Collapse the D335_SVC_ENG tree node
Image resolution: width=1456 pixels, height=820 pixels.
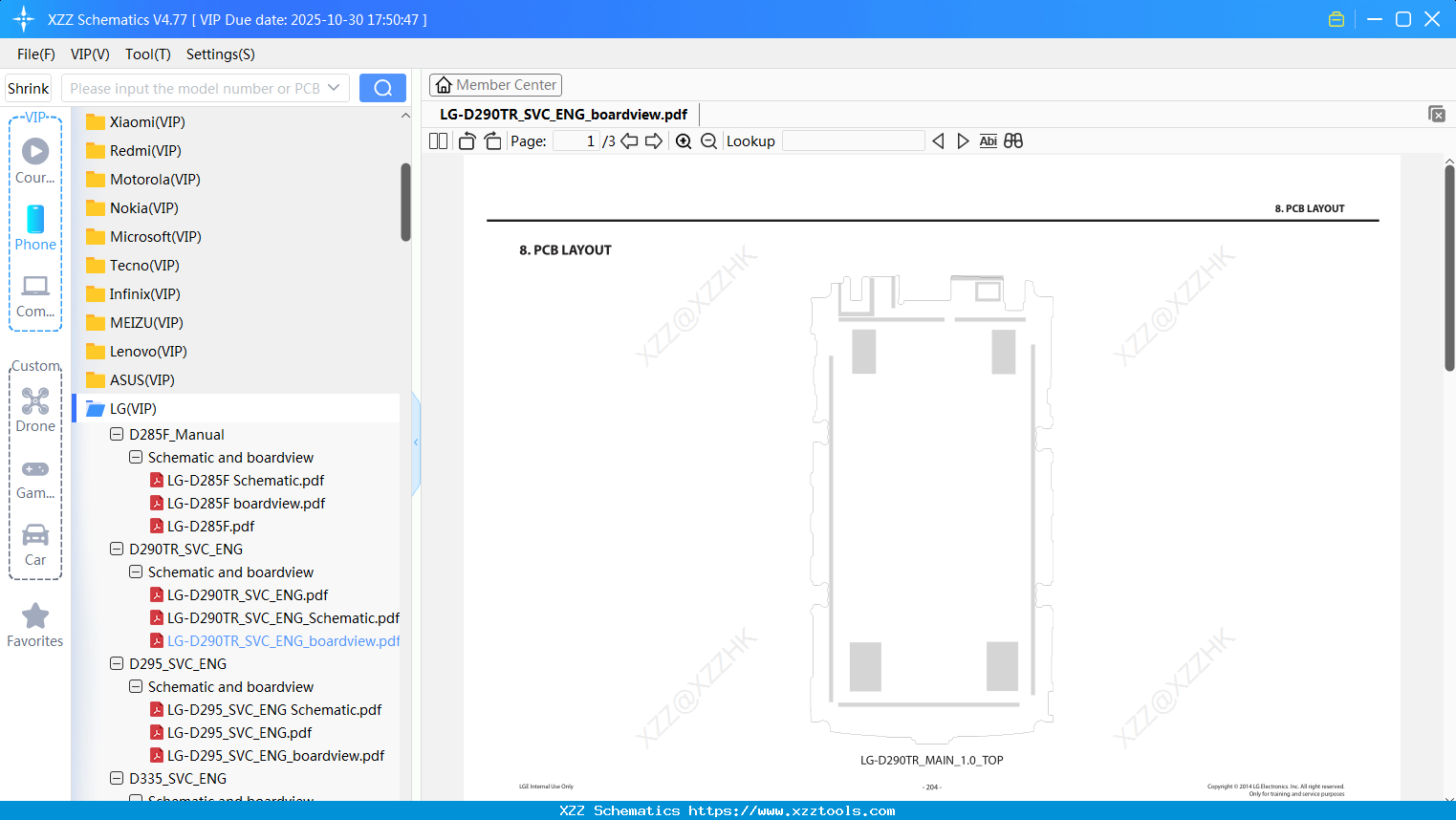coord(117,778)
